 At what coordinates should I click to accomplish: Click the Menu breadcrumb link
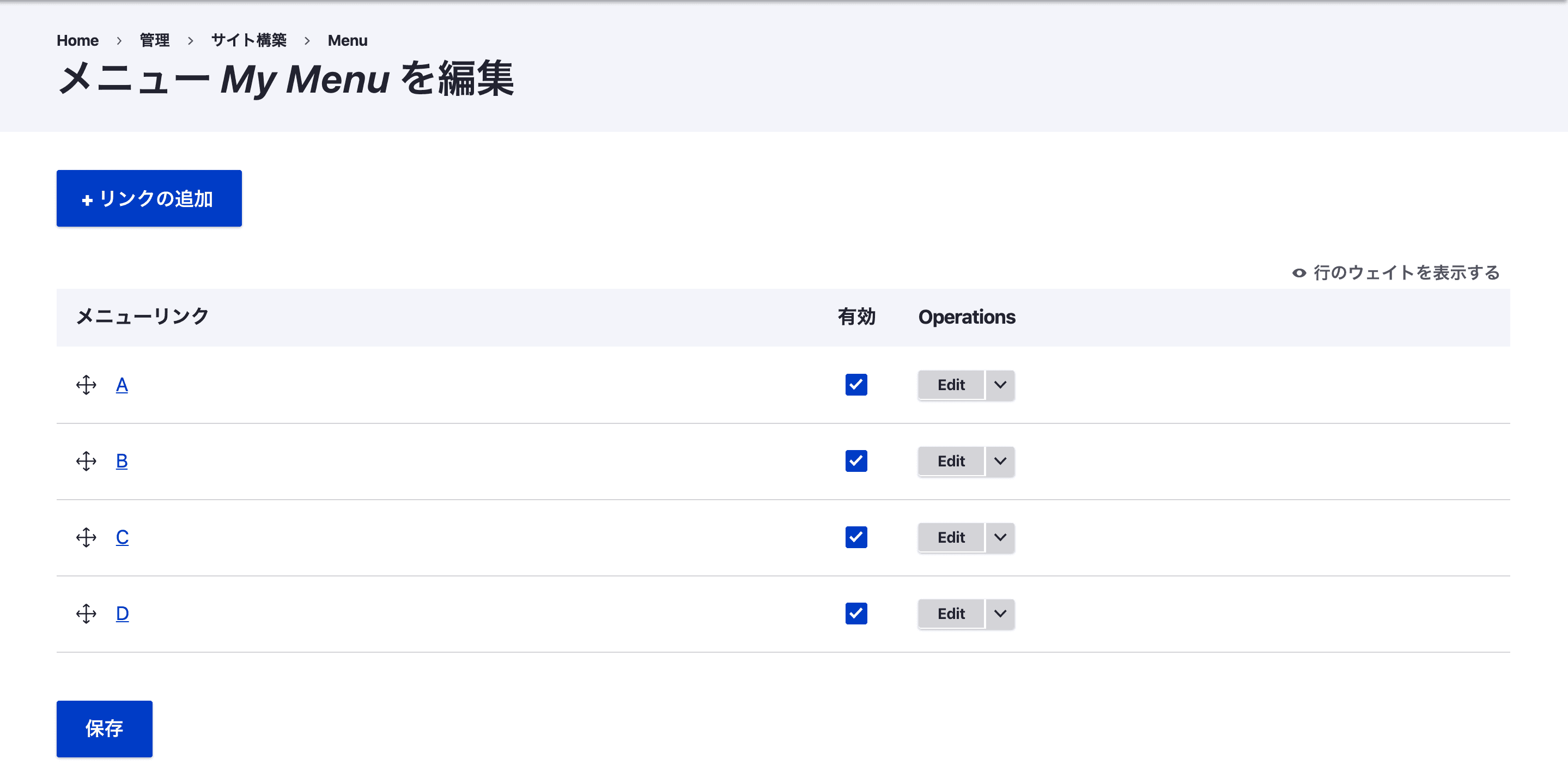point(347,40)
